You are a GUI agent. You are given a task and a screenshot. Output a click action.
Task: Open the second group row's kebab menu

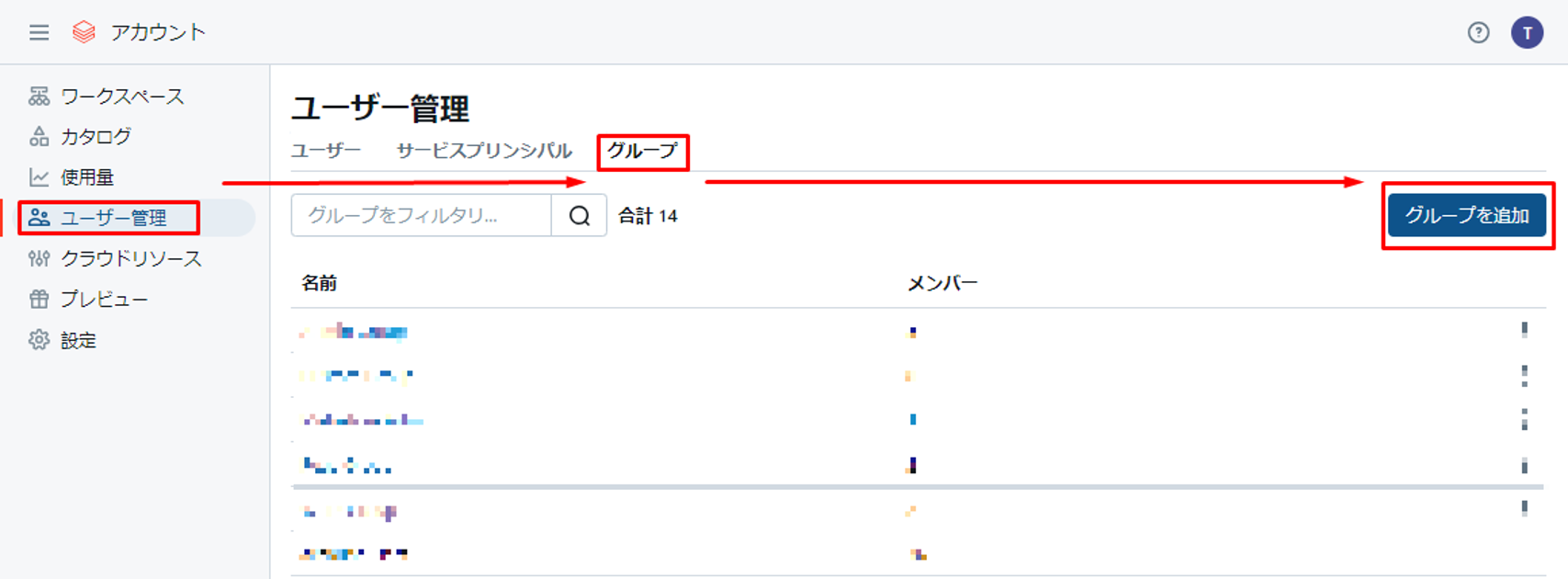[1524, 375]
